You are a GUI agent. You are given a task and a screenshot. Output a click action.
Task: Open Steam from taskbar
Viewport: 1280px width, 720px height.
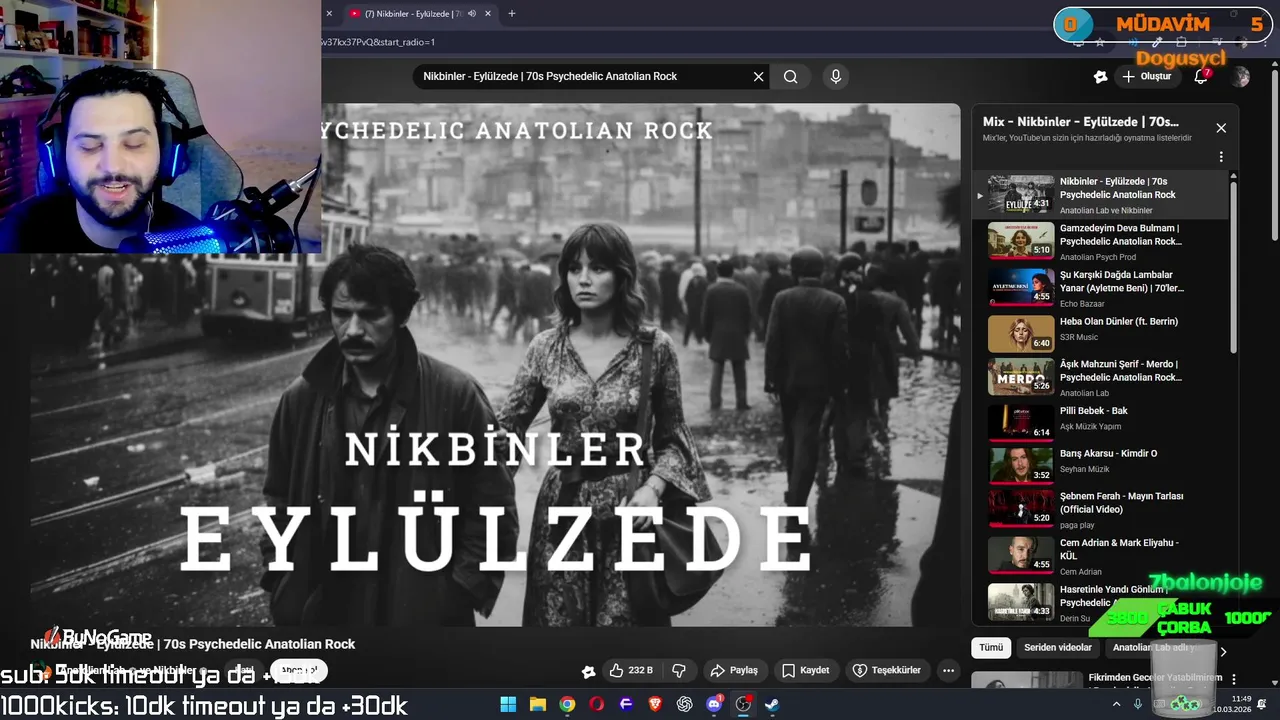pyautogui.click(x=772, y=704)
